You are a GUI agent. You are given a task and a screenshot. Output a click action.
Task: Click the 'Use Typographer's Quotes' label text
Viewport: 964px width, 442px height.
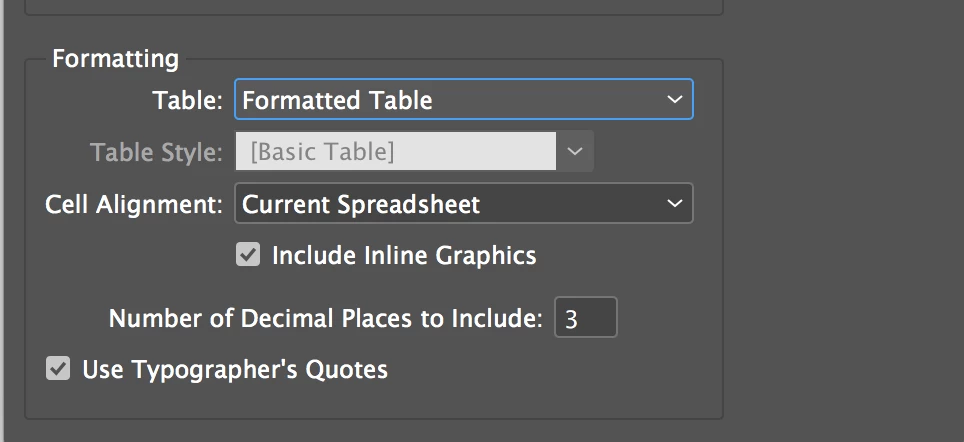[x=234, y=369]
